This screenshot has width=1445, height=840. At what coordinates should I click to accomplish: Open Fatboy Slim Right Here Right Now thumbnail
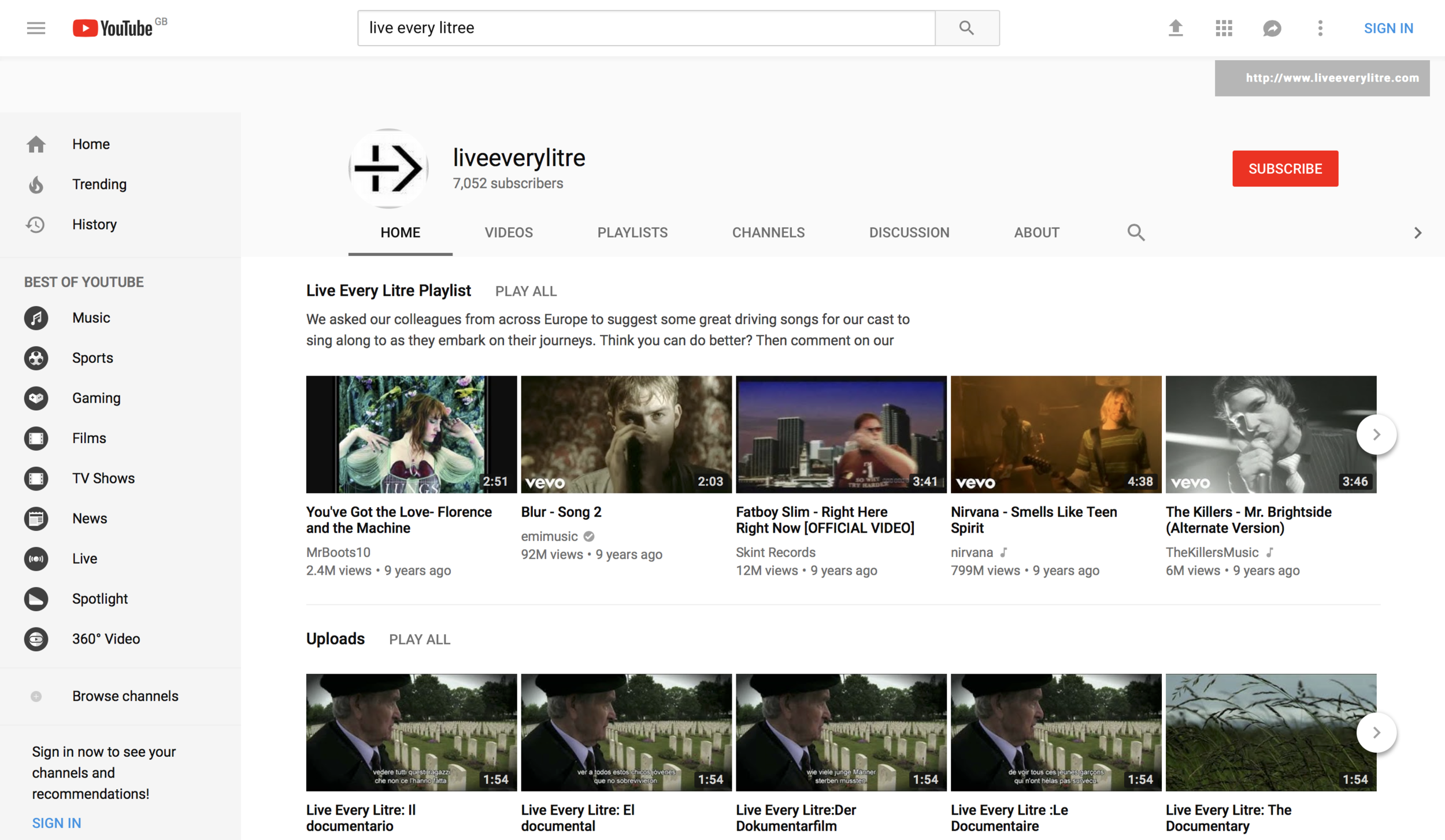tap(841, 434)
